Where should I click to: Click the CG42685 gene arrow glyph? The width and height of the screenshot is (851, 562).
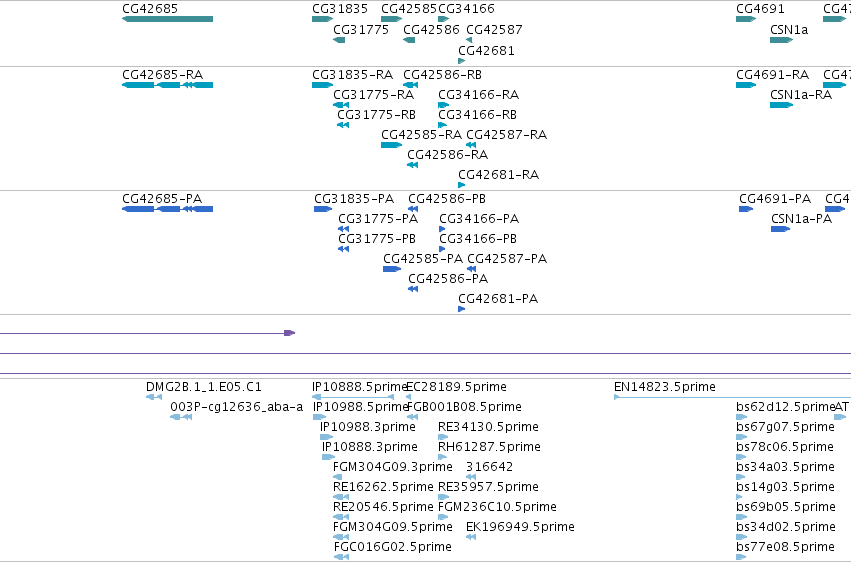point(168,19)
